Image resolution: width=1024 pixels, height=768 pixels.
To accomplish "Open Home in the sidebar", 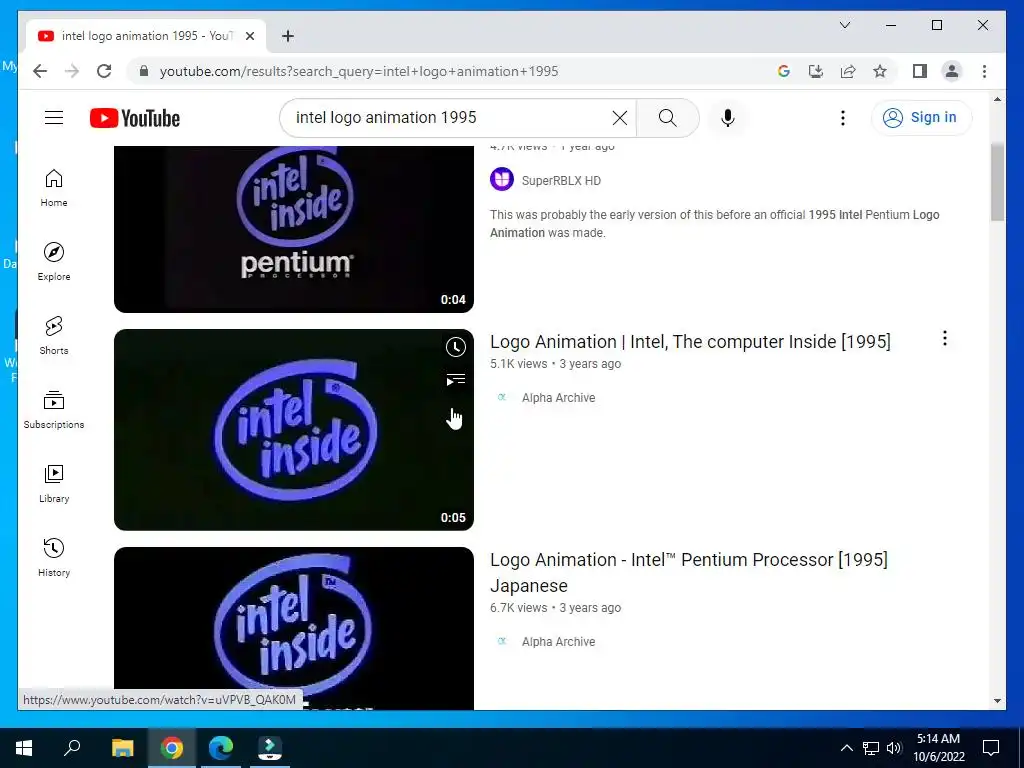I will point(54,188).
